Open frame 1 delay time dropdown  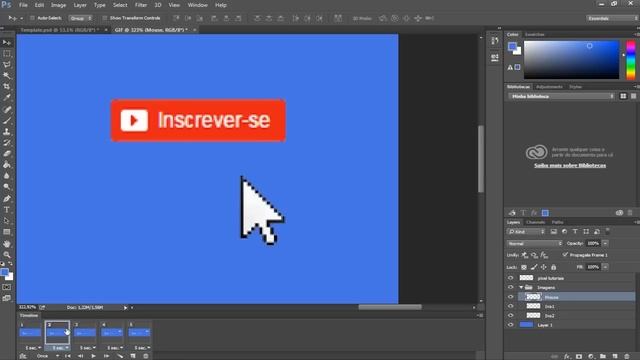[x=33, y=348]
